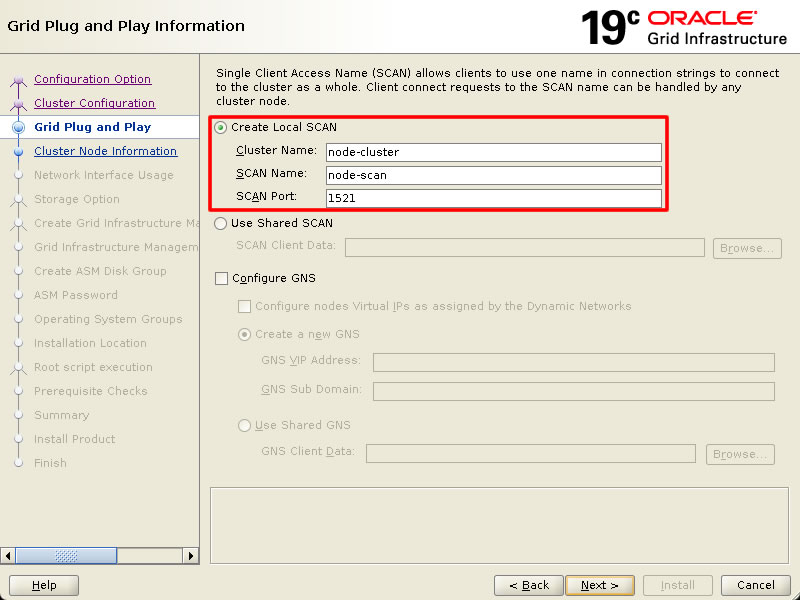Click the Create ASM Disk Group step
The image size is (800, 600).
point(100,271)
